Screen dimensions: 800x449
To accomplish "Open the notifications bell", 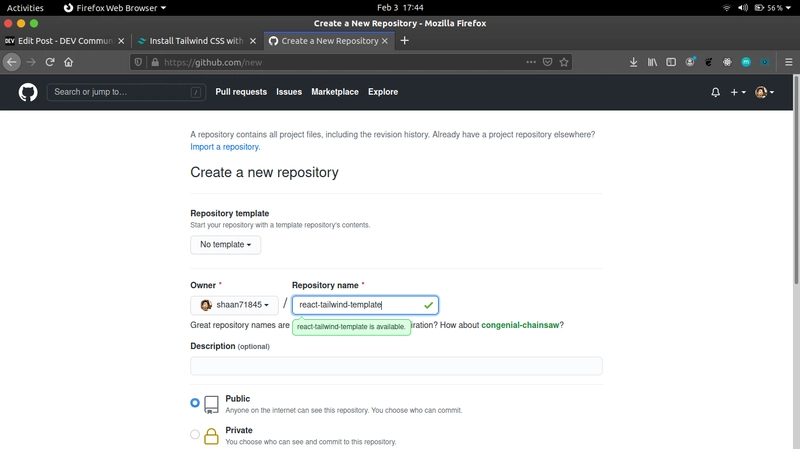I will coord(715,92).
